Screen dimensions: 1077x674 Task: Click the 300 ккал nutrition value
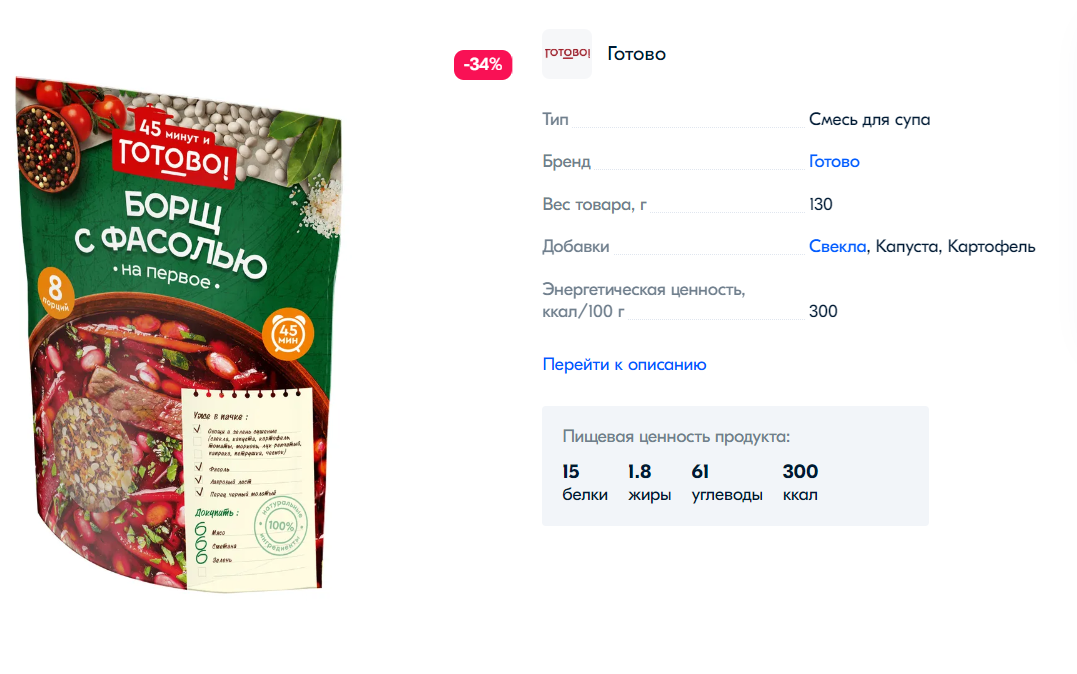coord(800,482)
